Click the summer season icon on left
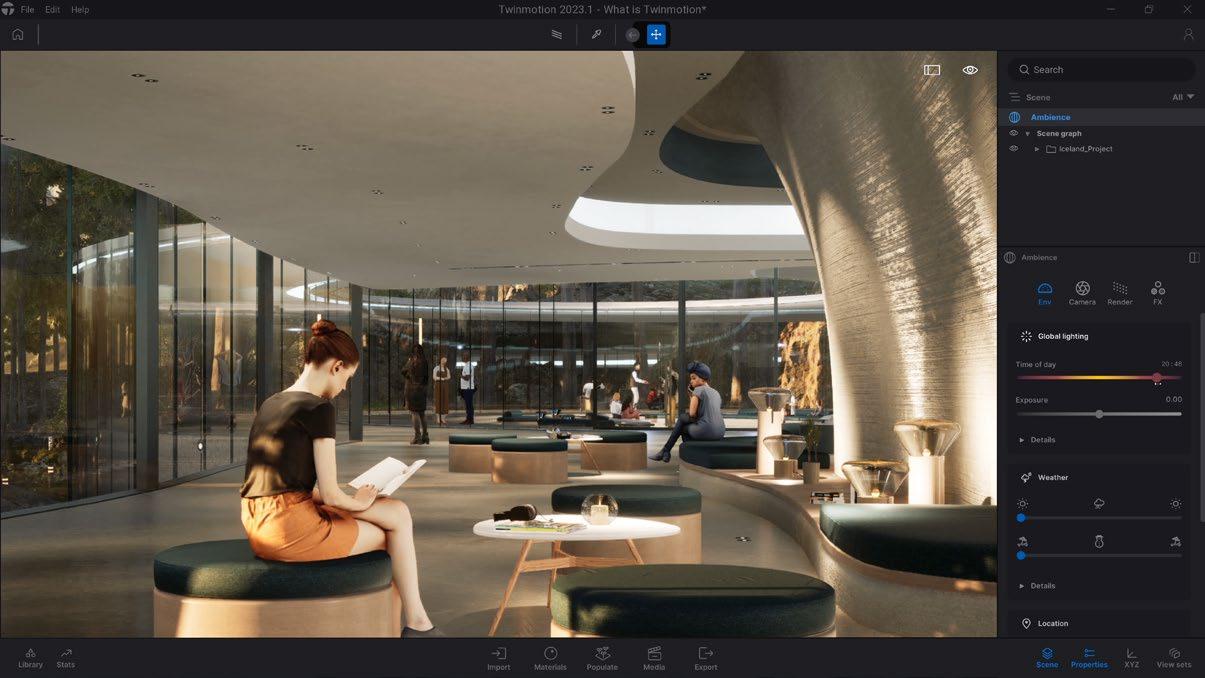 (1021, 541)
